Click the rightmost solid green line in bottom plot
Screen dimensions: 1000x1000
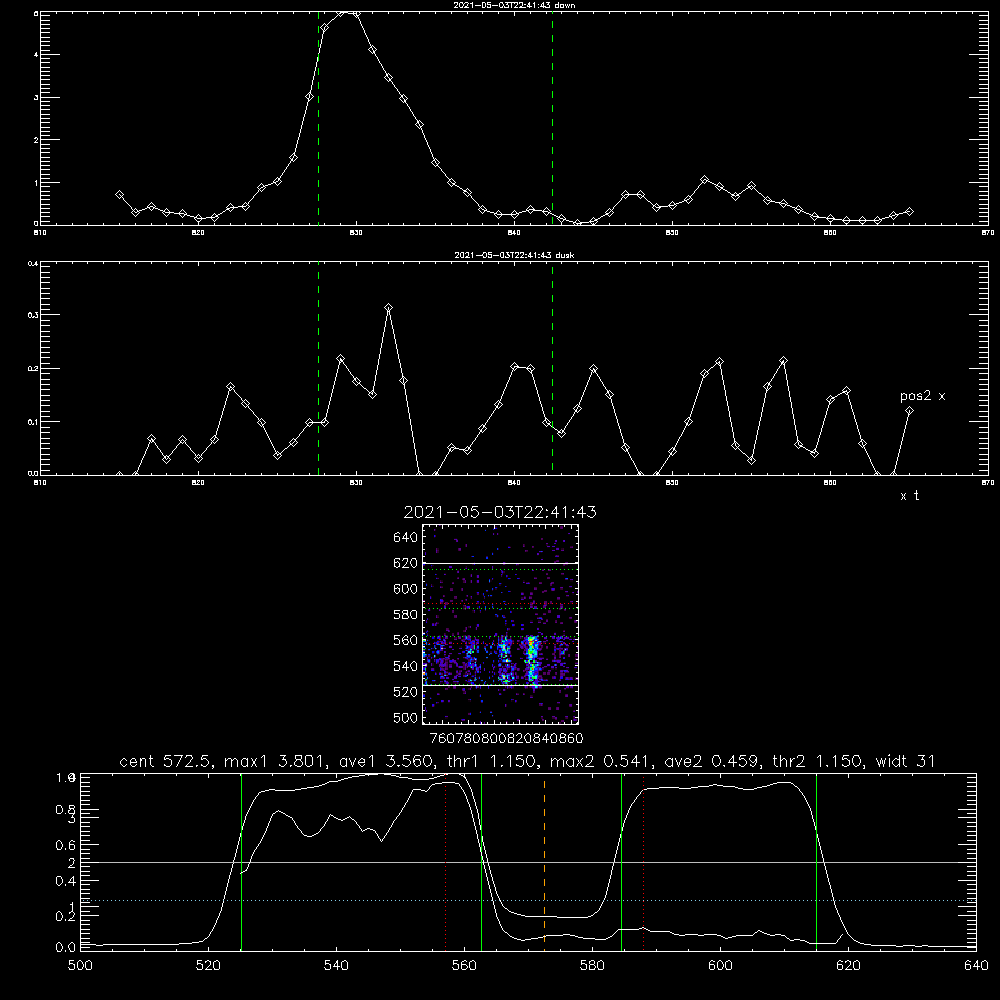pos(816,862)
